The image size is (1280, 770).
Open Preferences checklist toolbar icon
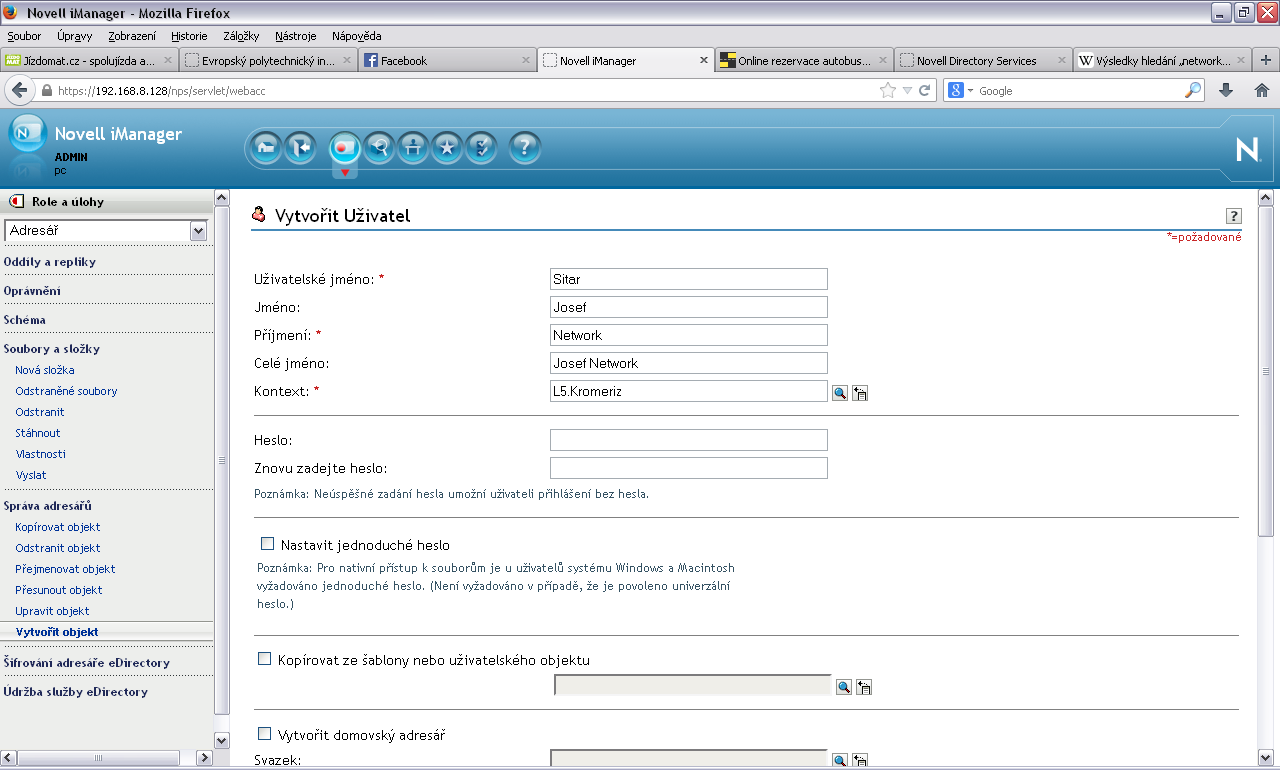point(482,148)
